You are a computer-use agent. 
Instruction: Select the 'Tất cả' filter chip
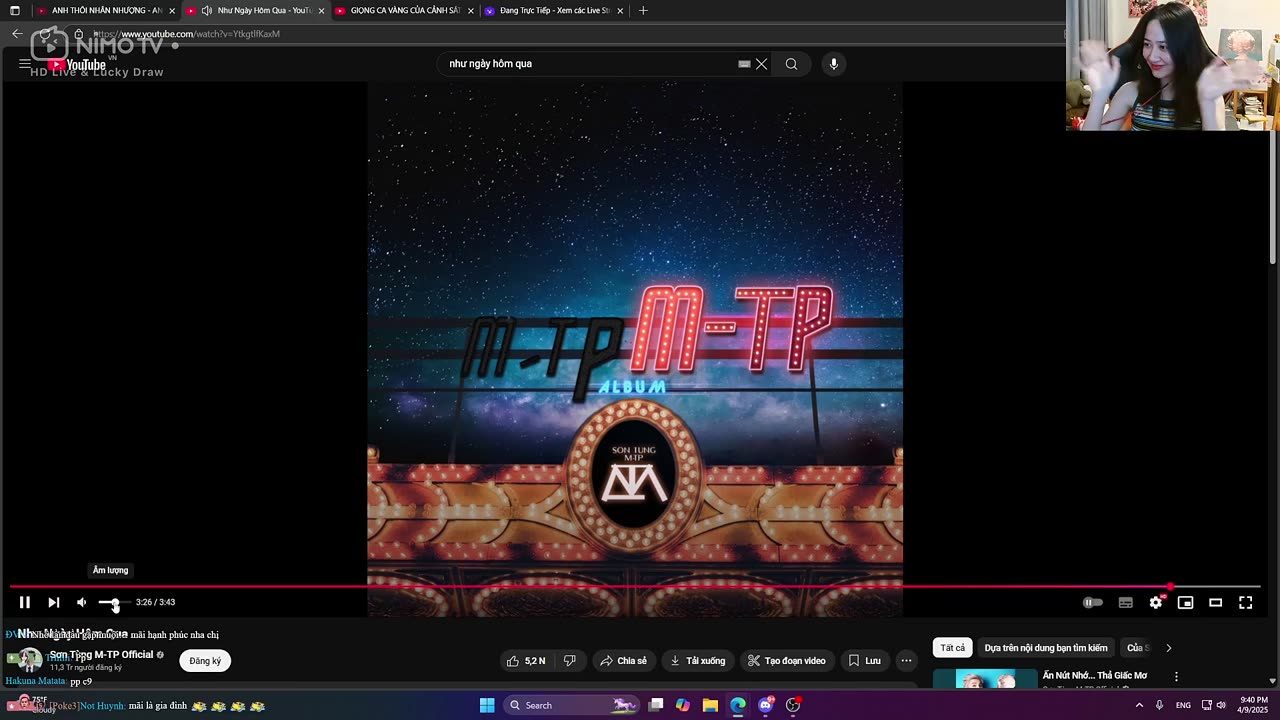tap(952, 648)
